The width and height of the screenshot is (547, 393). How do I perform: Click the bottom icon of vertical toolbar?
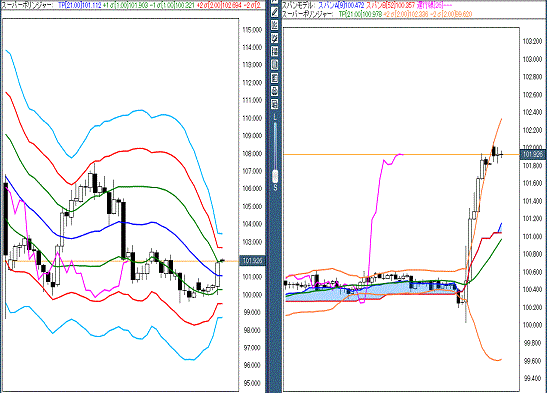(x=275, y=104)
